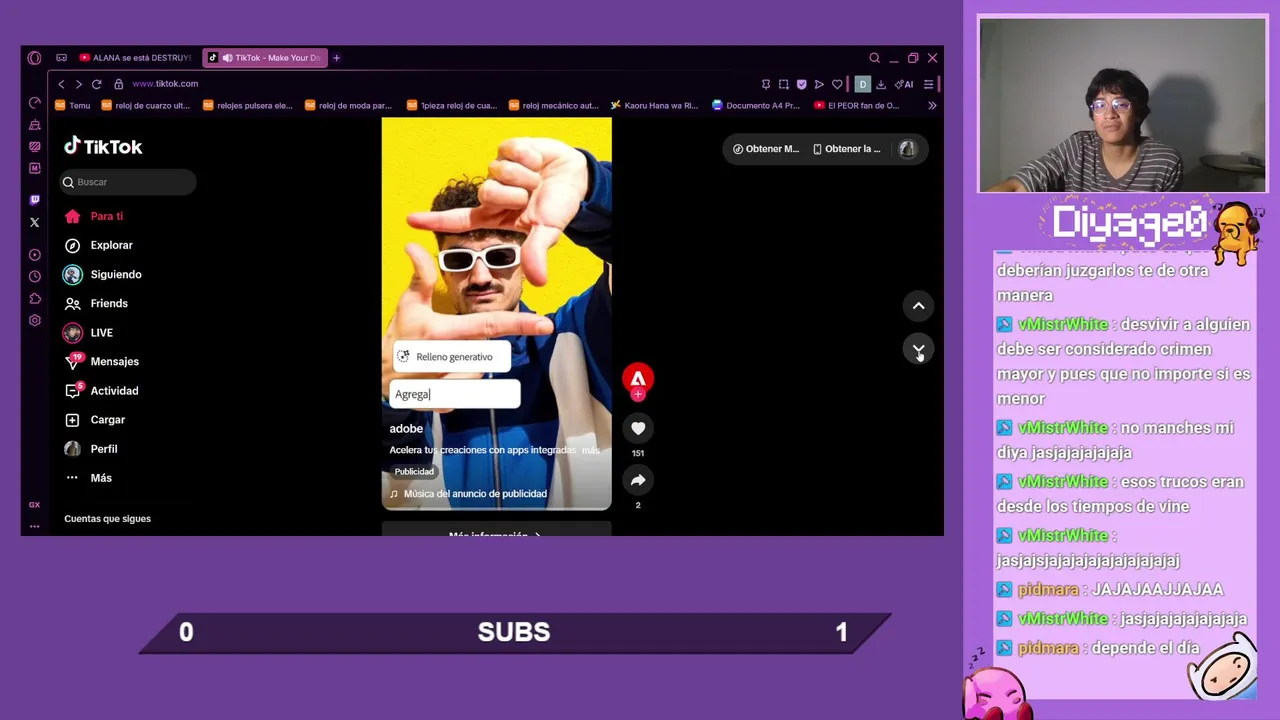Open 'Friends' page
Image resolution: width=1280 pixels, height=720 pixels.
click(x=96, y=303)
